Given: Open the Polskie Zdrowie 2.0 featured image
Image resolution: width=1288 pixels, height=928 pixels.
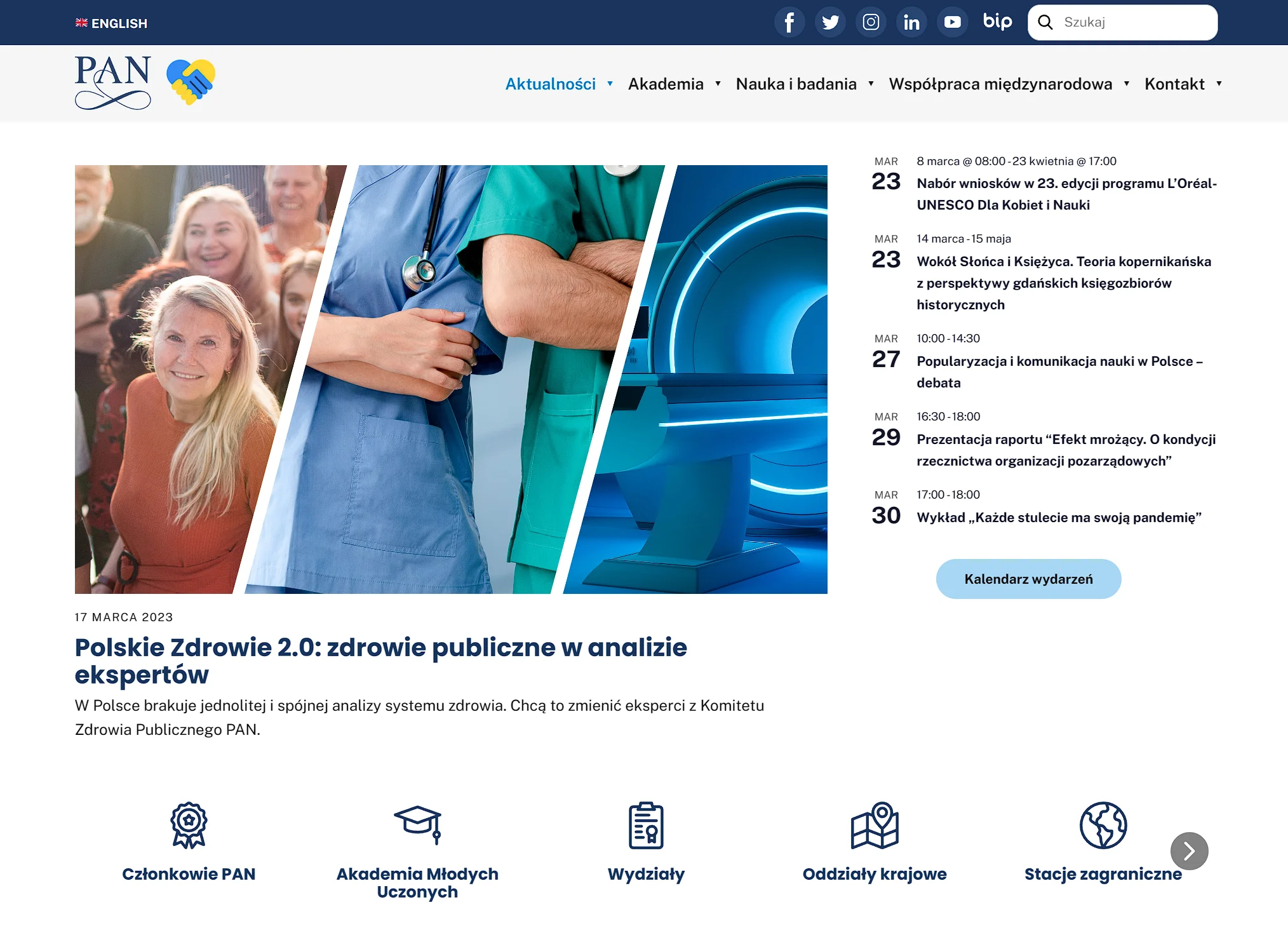Looking at the screenshot, I should click(451, 379).
